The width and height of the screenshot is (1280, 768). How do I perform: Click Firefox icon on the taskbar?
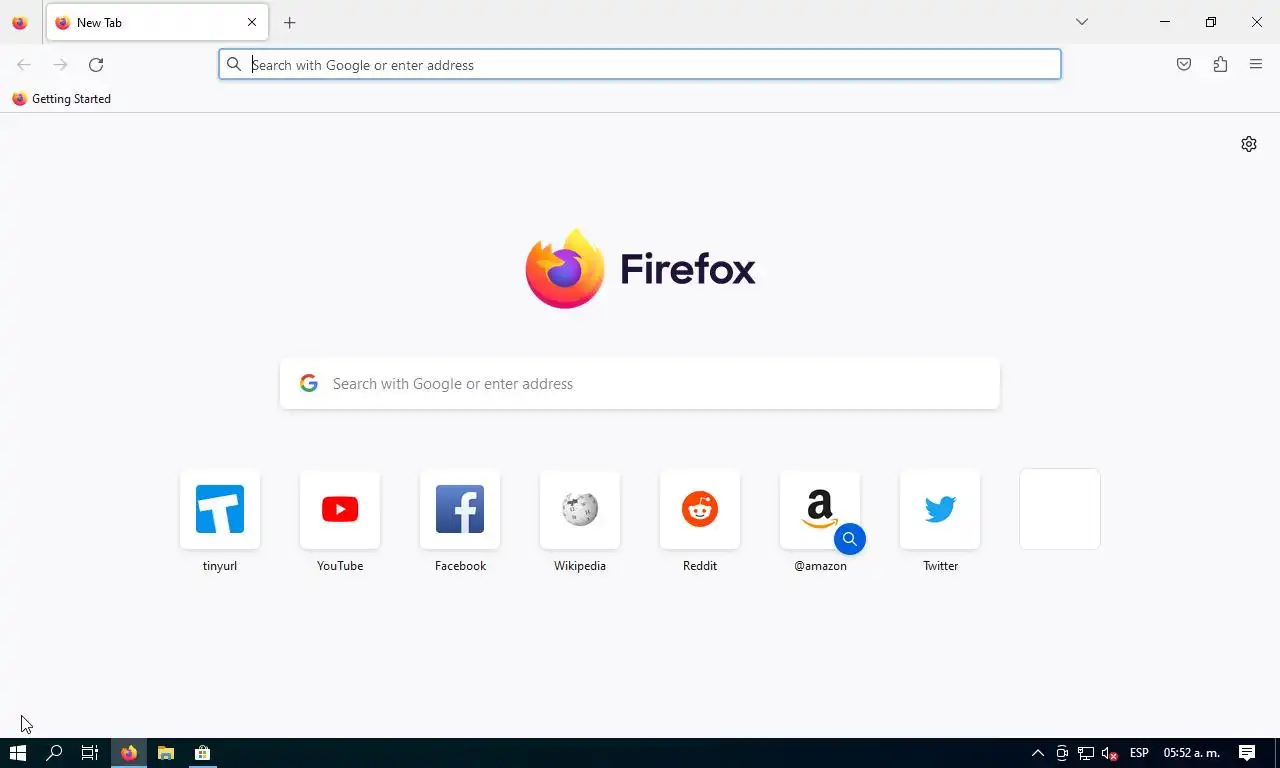point(129,753)
